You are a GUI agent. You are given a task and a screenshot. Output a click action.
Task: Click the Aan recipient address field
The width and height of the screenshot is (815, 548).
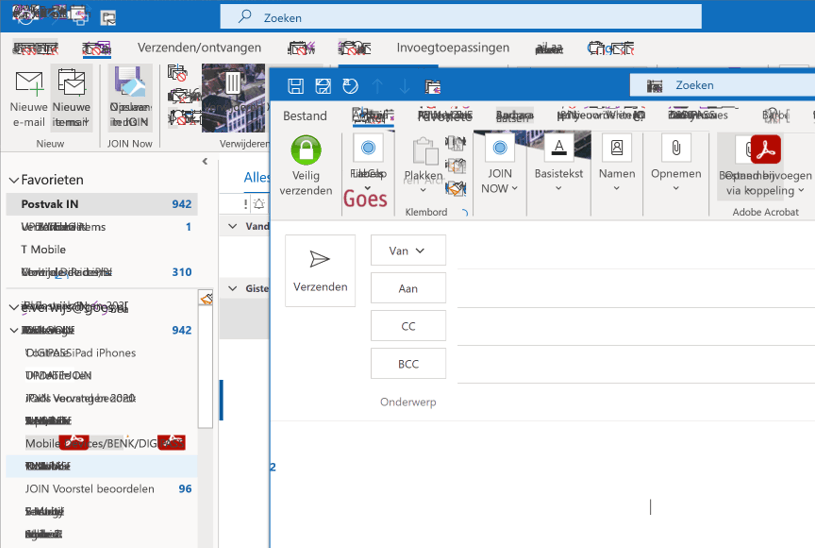click(636, 288)
